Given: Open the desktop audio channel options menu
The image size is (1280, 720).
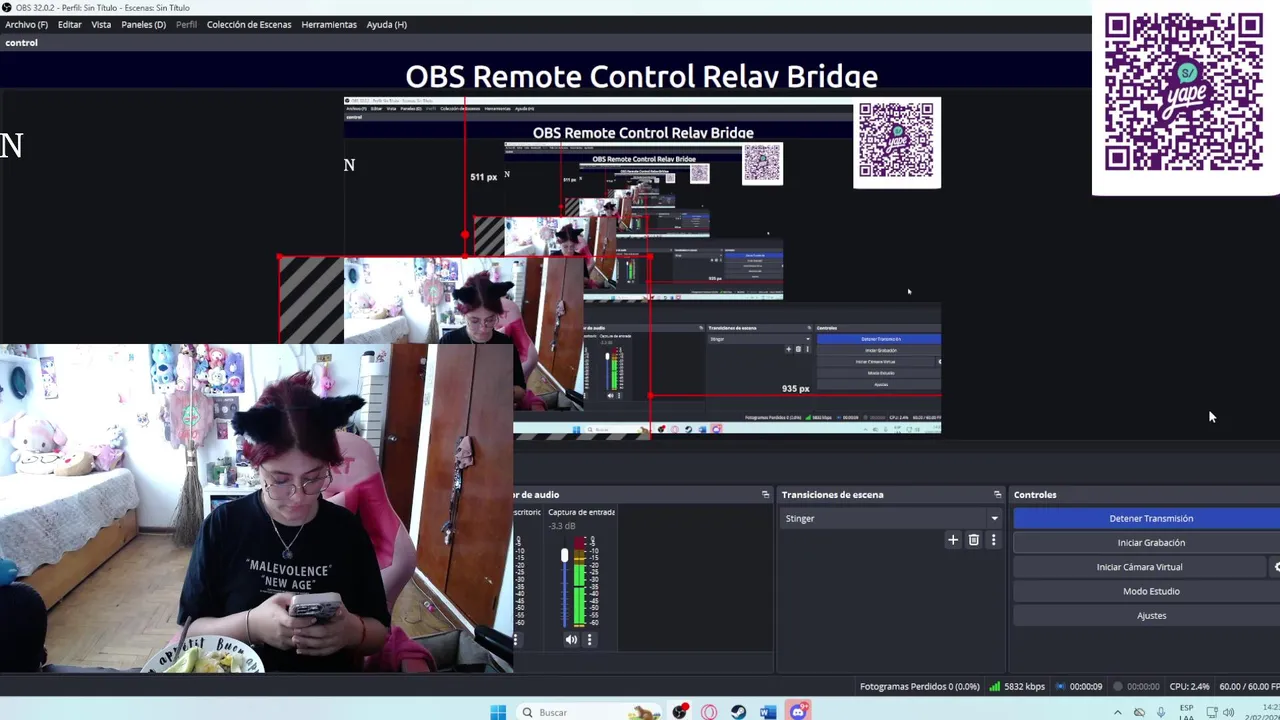Looking at the screenshot, I should point(516,640).
